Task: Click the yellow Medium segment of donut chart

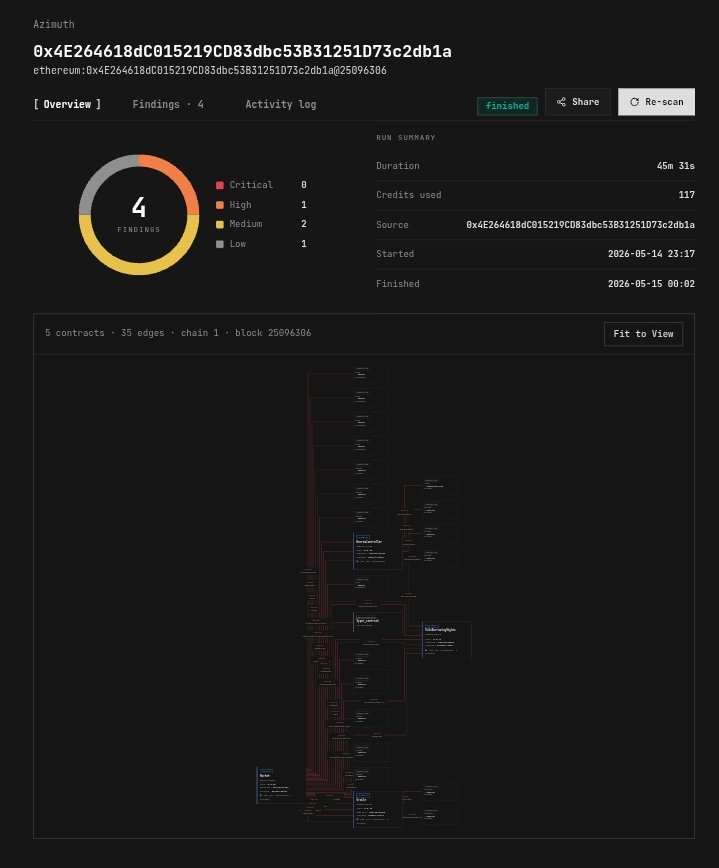Action: pyautogui.click(x=139, y=269)
